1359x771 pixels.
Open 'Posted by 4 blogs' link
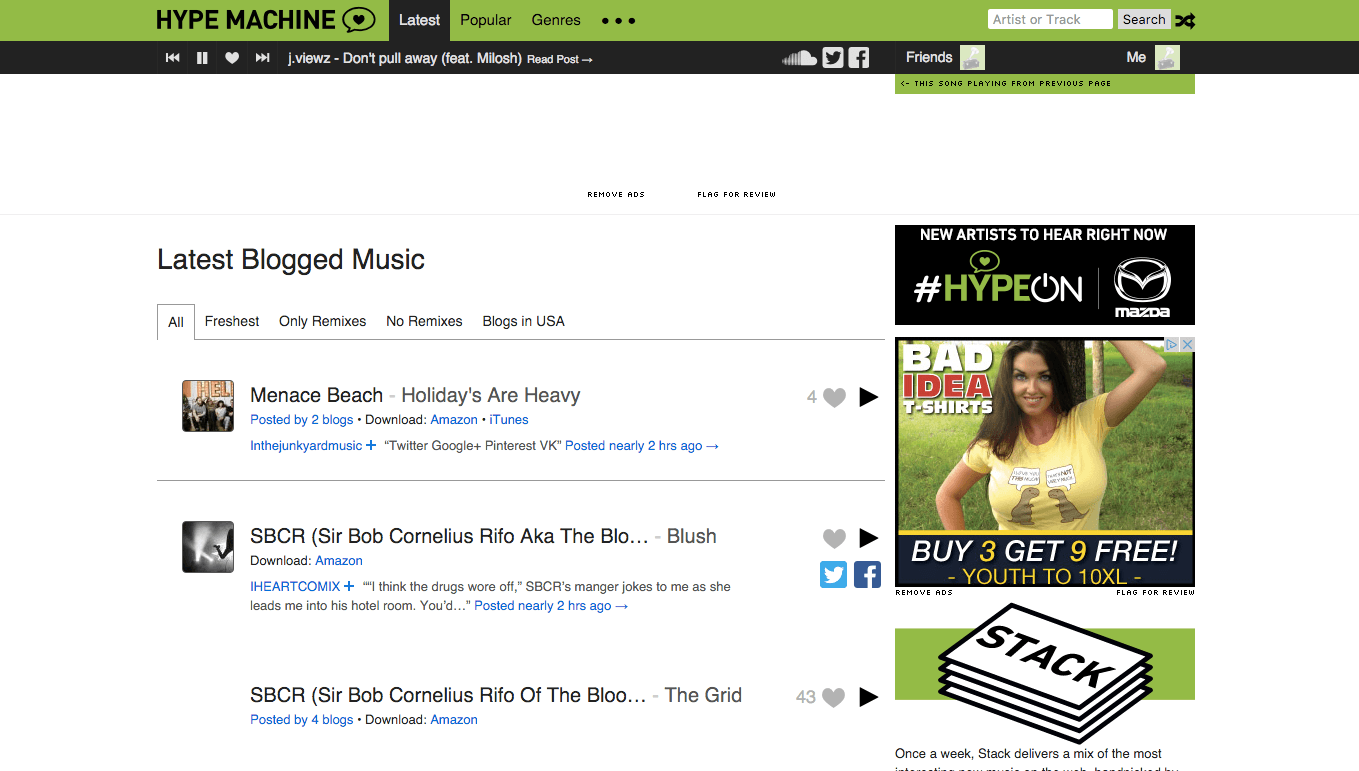click(302, 720)
